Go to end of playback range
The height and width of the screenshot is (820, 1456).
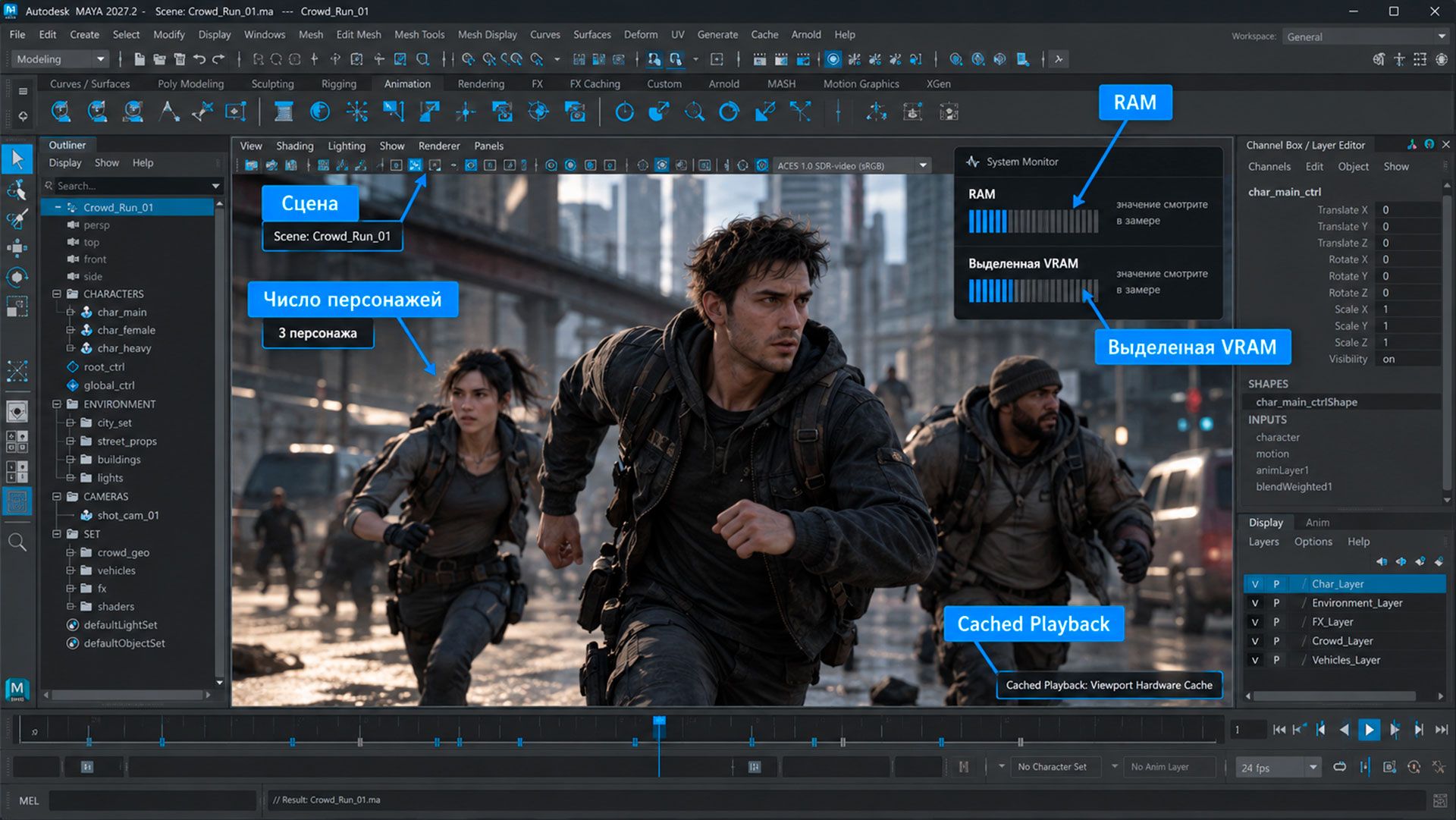tap(1442, 730)
